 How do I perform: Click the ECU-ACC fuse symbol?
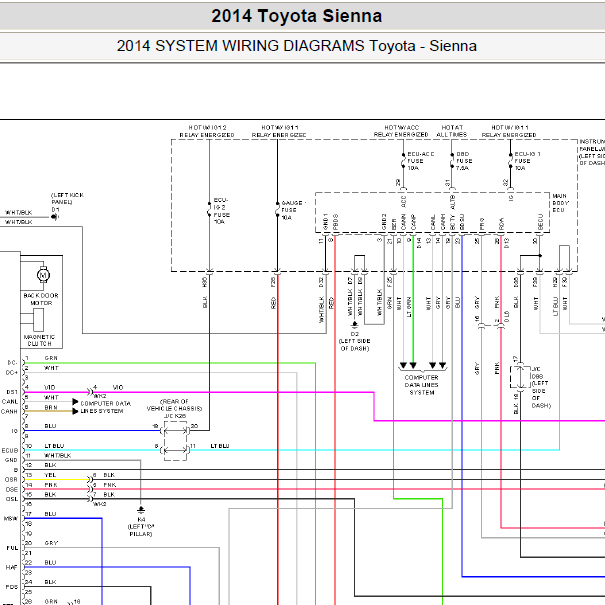pos(403,161)
